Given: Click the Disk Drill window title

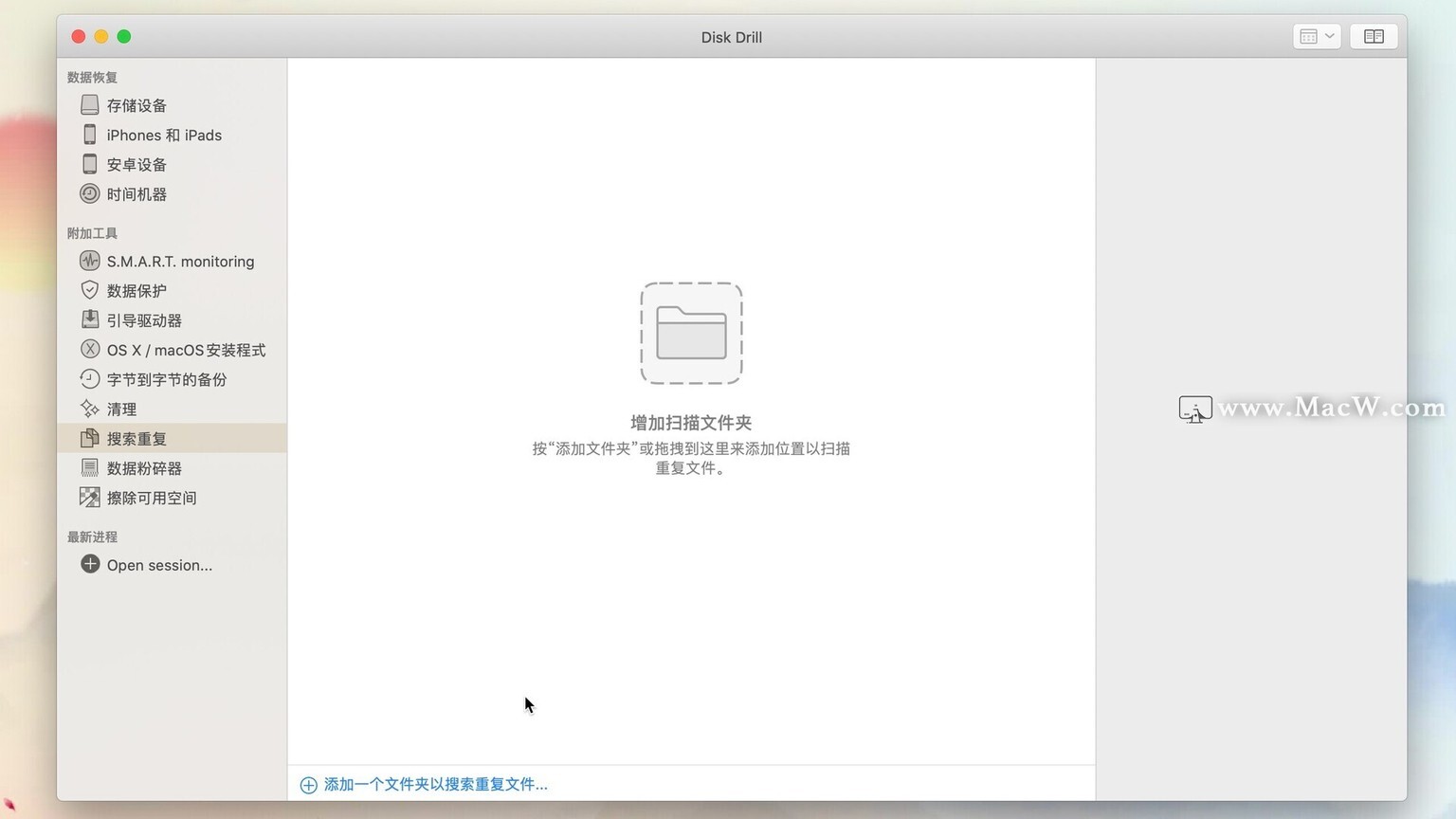Looking at the screenshot, I should click(x=731, y=37).
